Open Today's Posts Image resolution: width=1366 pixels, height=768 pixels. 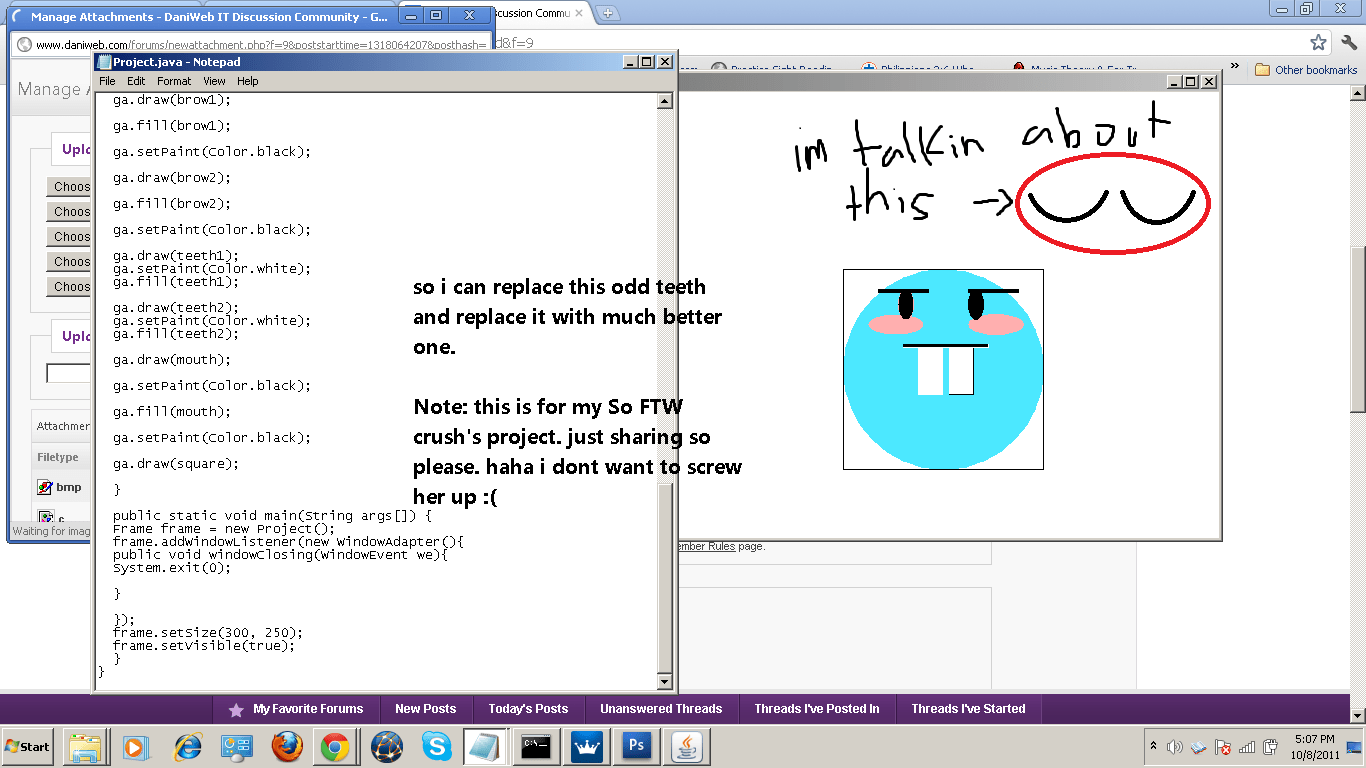[x=528, y=709]
